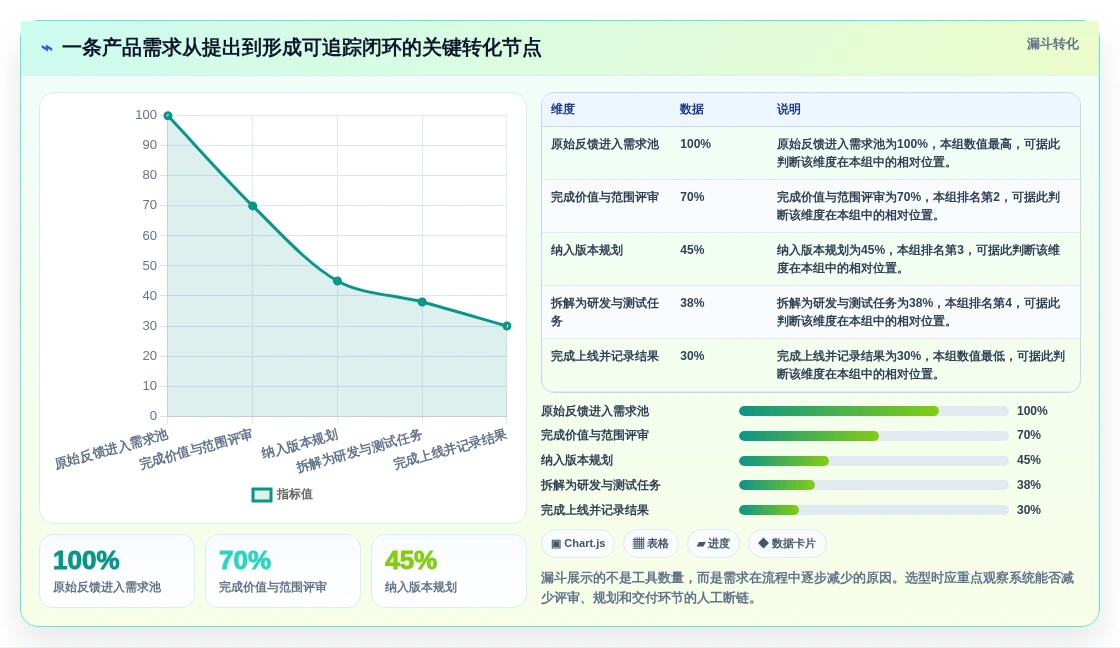1120x648 pixels.
Task: Click the 30% value in table
Action: pyautogui.click(x=692, y=356)
